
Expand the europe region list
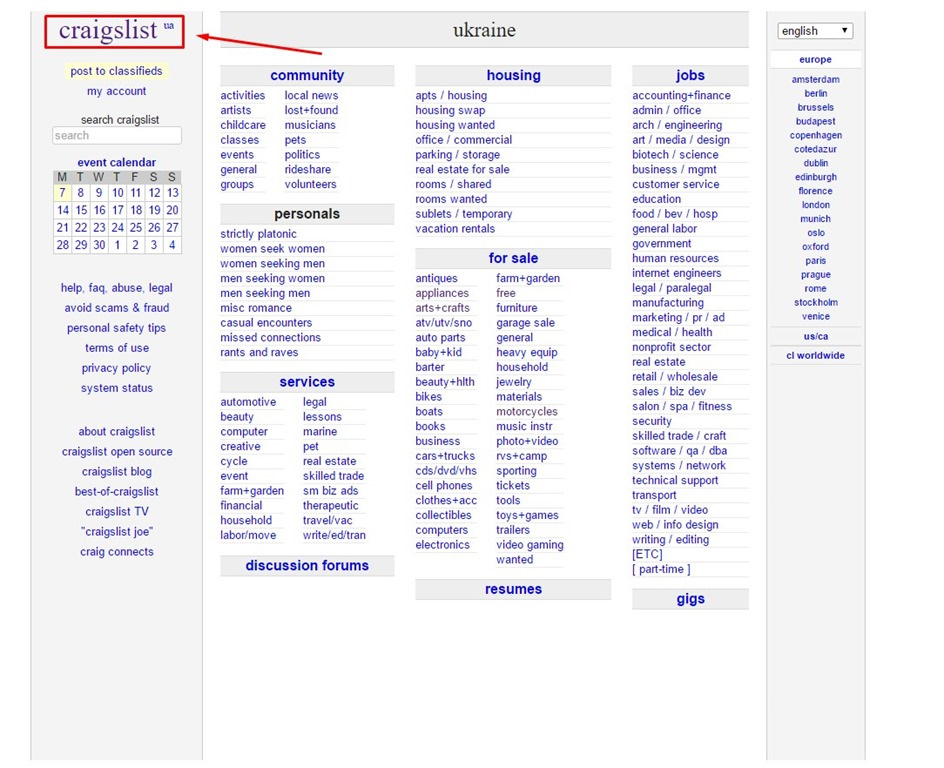[x=815, y=60]
